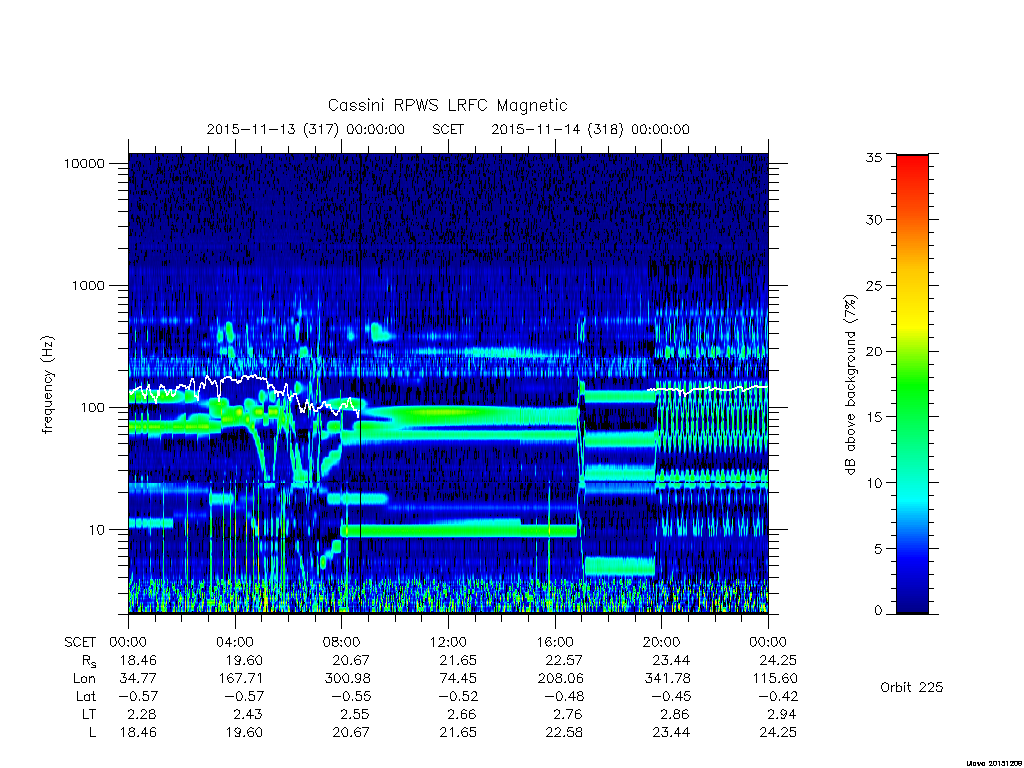The image size is (1024, 768).
Task: Click the Lon value 74.45
Action: 458,679
